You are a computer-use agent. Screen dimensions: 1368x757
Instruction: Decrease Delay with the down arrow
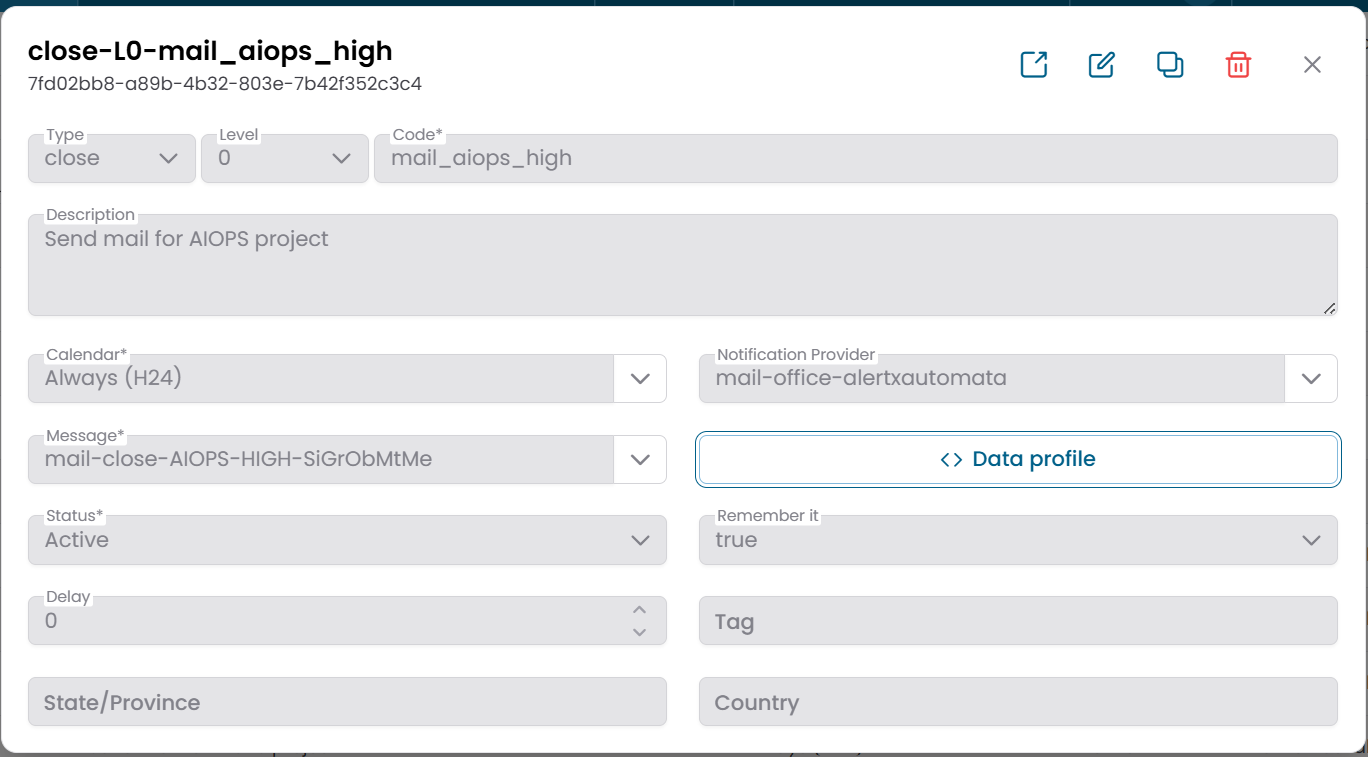click(640, 632)
